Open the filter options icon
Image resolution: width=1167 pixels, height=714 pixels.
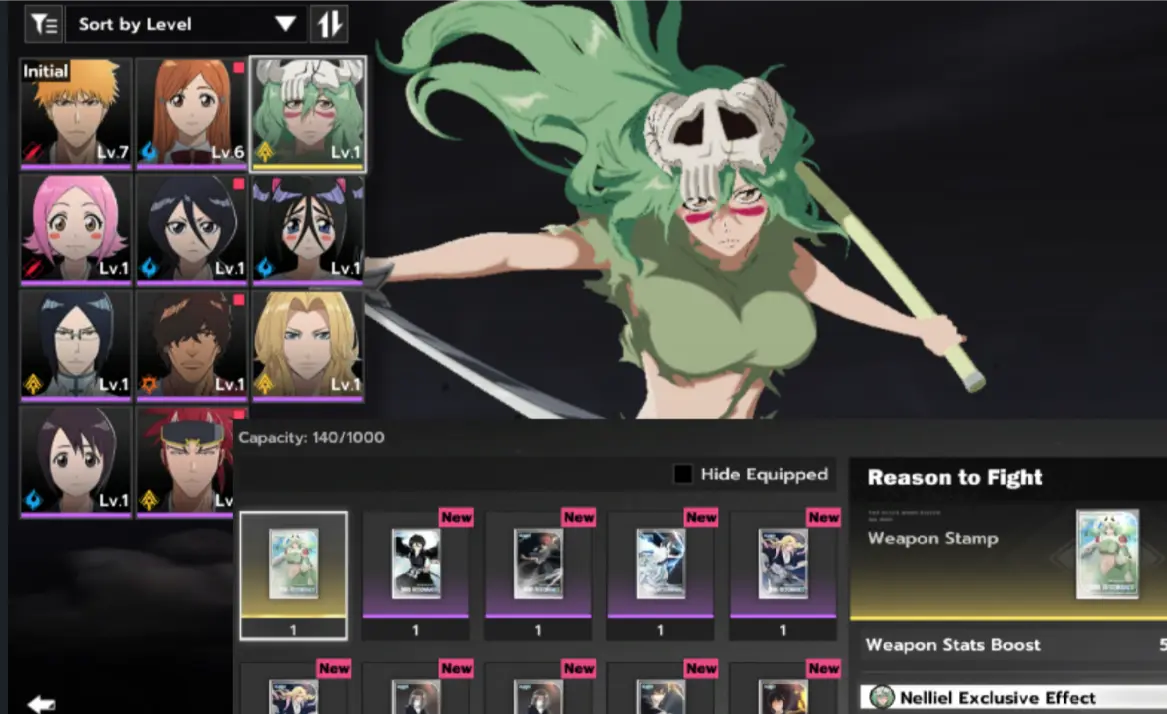click(x=43, y=24)
